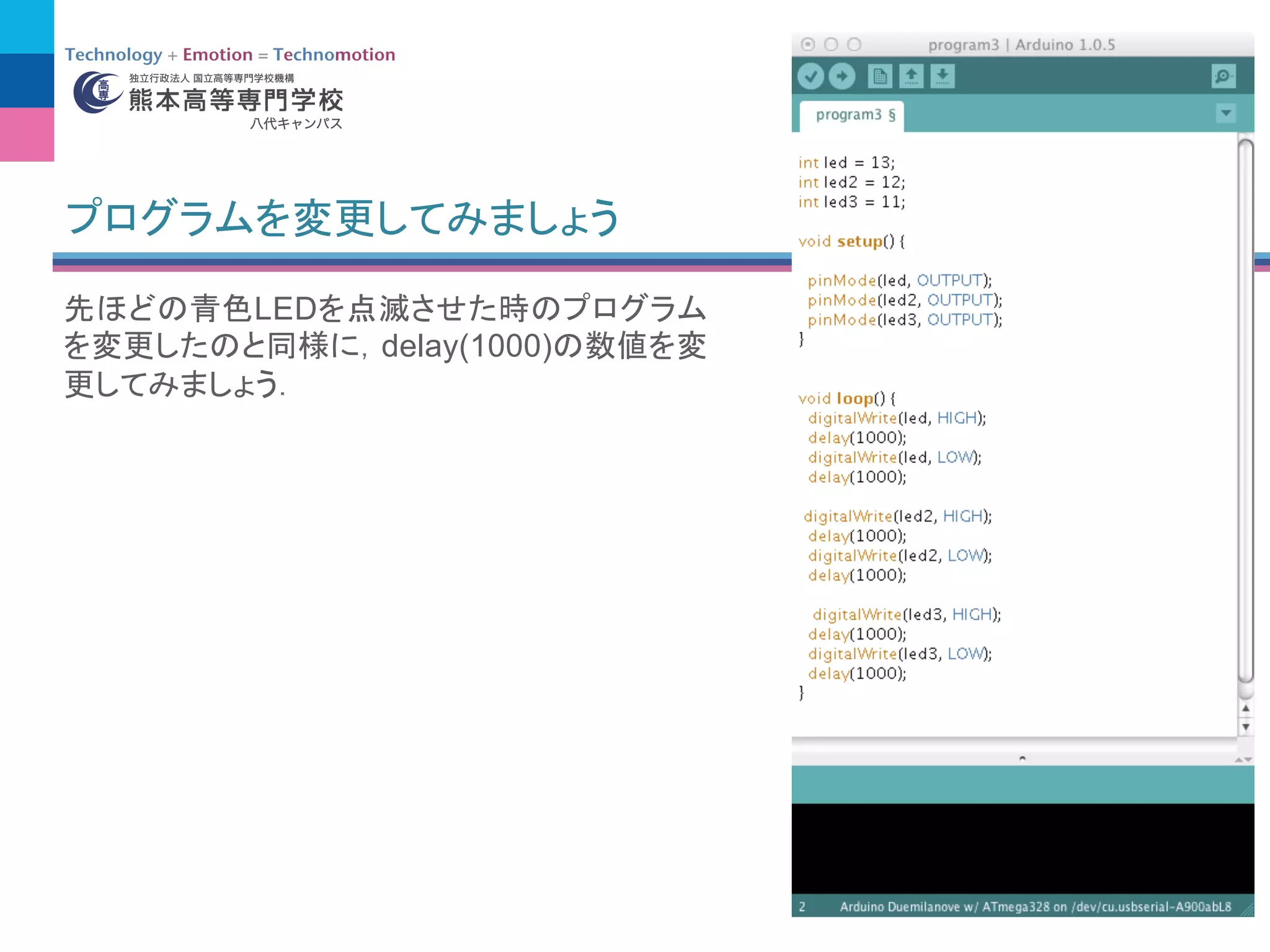Screen dimensions: 1270x952
Task: Click the 'int led3 = 11;' line
Action: tap(851, 202)
